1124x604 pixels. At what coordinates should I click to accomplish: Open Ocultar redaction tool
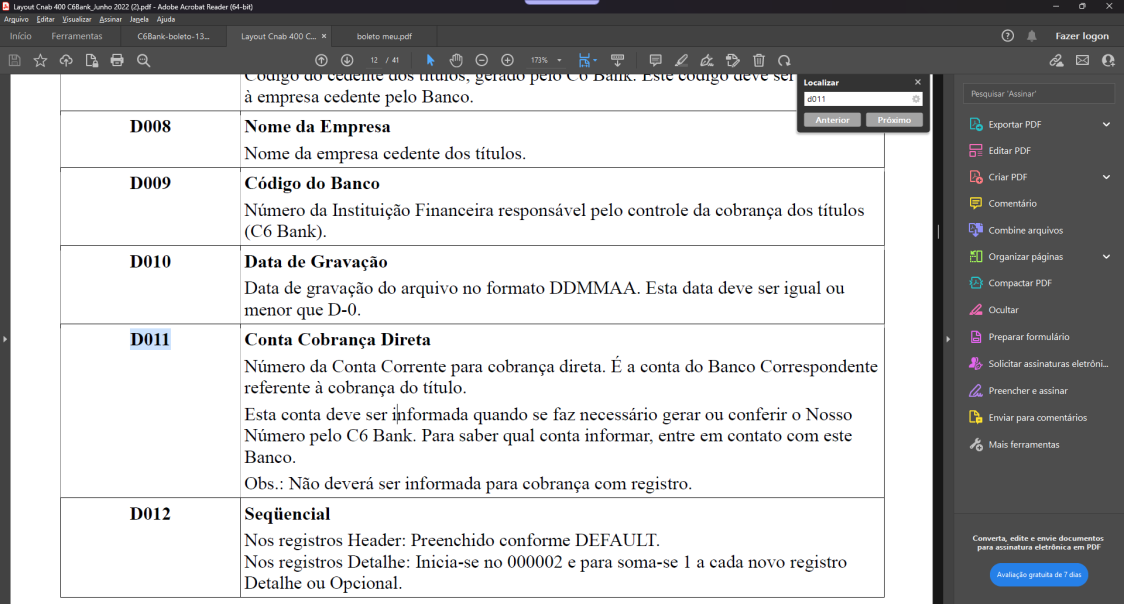click(x=1003, y=310)
